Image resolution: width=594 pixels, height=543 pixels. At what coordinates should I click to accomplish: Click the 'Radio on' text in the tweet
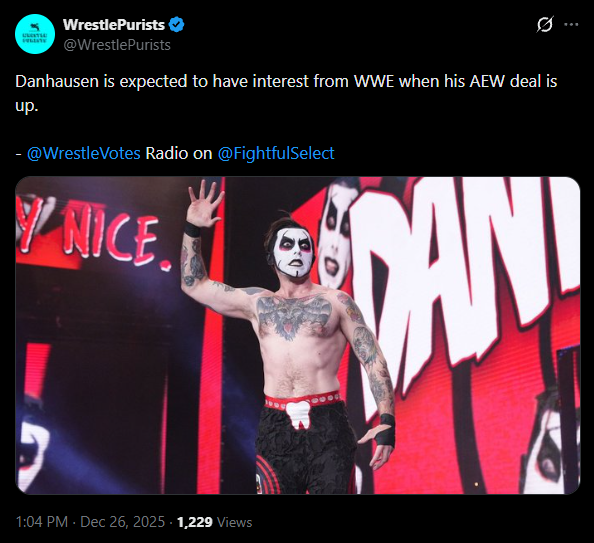point(179,153)
